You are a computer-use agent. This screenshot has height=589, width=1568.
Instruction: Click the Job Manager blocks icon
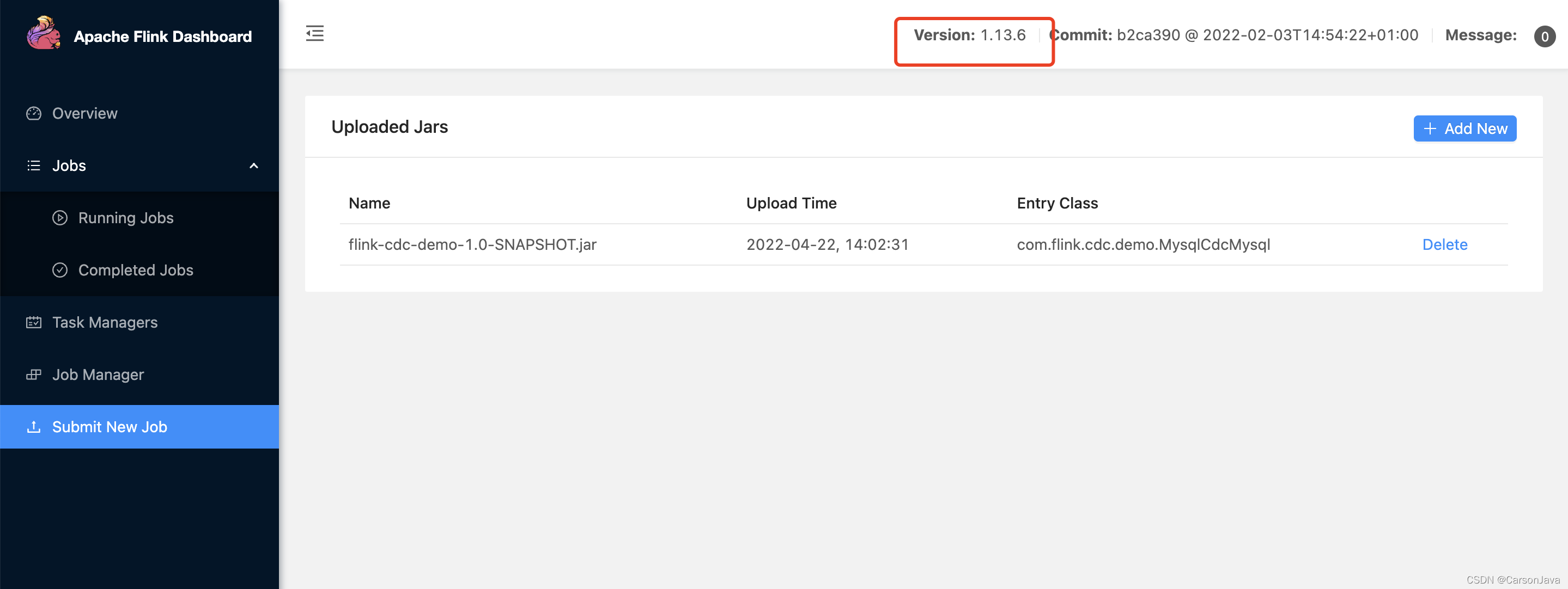click(33, 375)
